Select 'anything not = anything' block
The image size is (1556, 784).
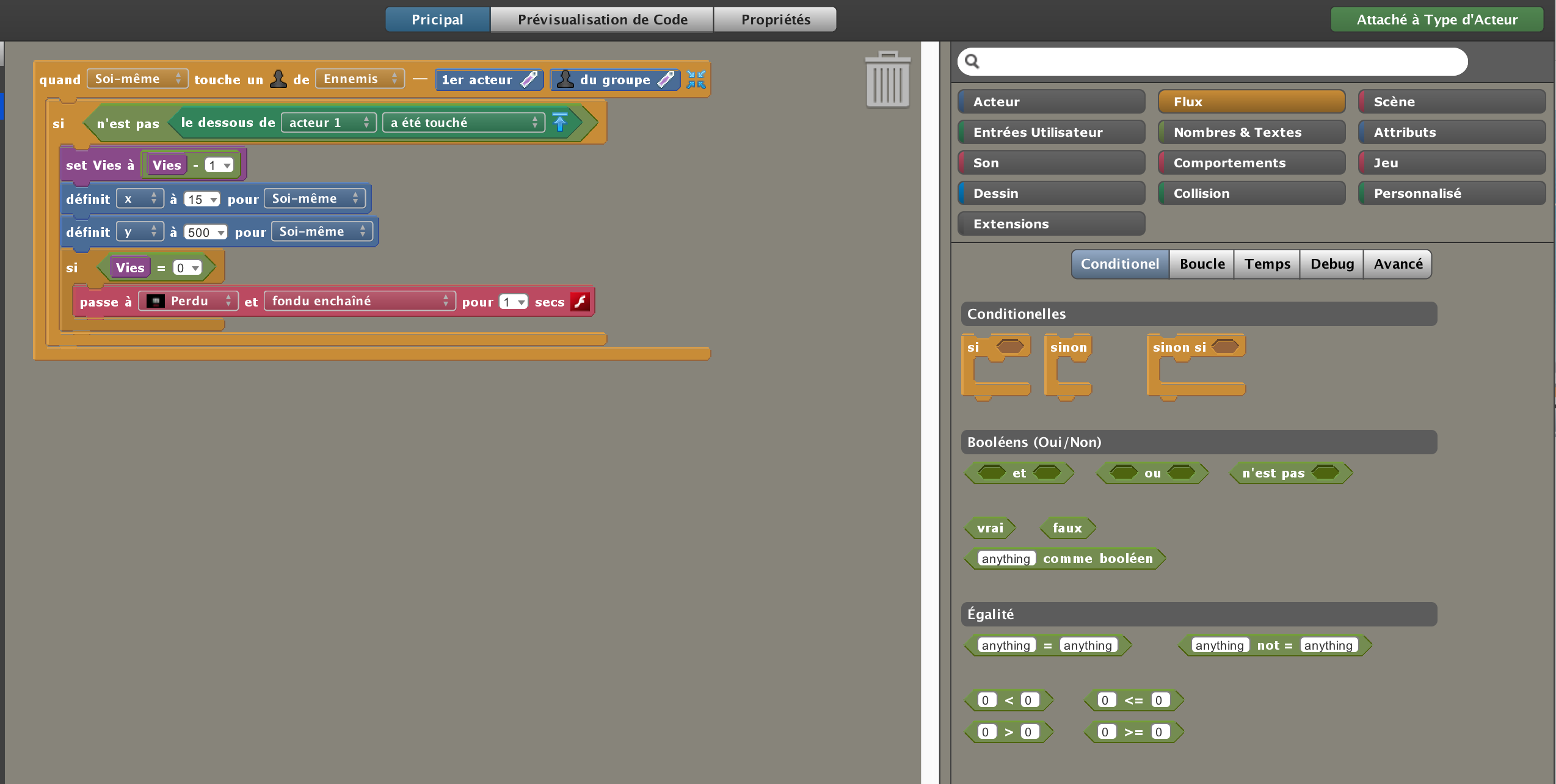pyautogui.click(x=1275, y=645)
